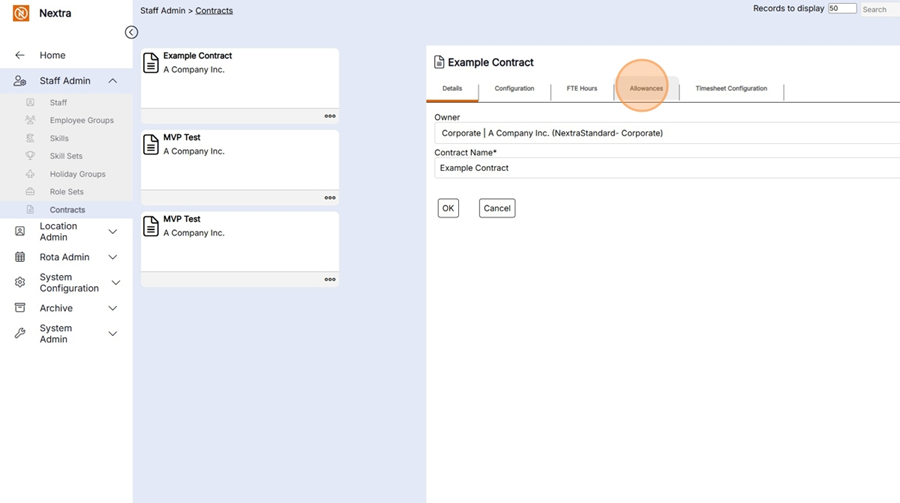
Task: Collapse the Staff Admin section chevron
Action: 112,81
